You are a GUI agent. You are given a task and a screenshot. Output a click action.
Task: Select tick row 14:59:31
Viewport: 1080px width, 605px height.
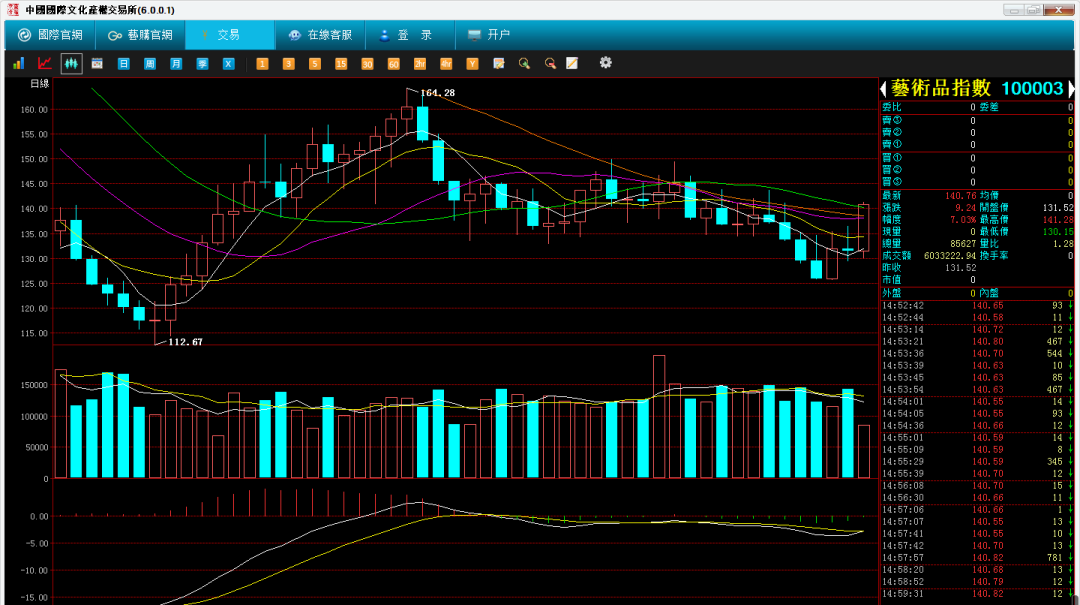[x=977, y=594]
